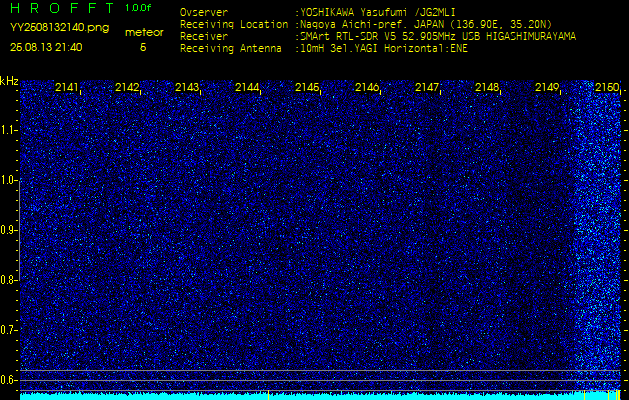
Task: Click the 2150 time label
Action: pyautogui.click(x=607, y=87)
